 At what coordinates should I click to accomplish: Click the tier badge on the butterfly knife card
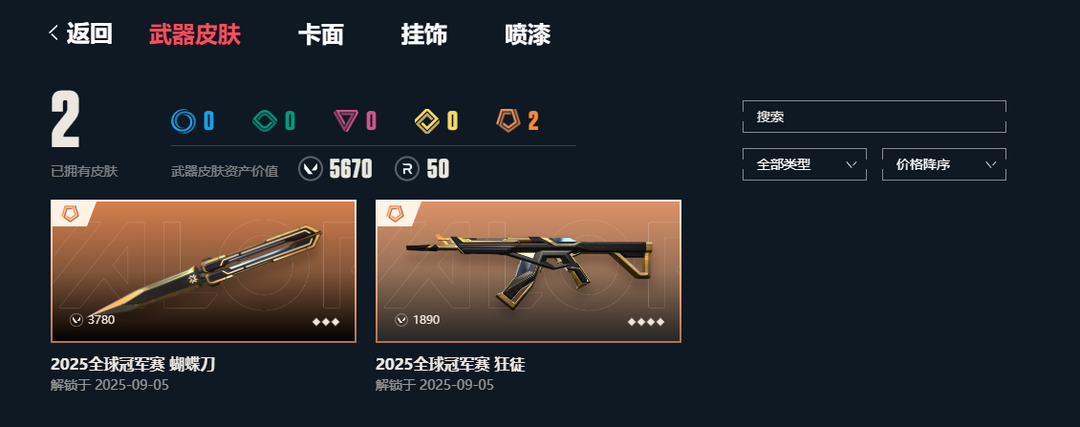[70, 214]
